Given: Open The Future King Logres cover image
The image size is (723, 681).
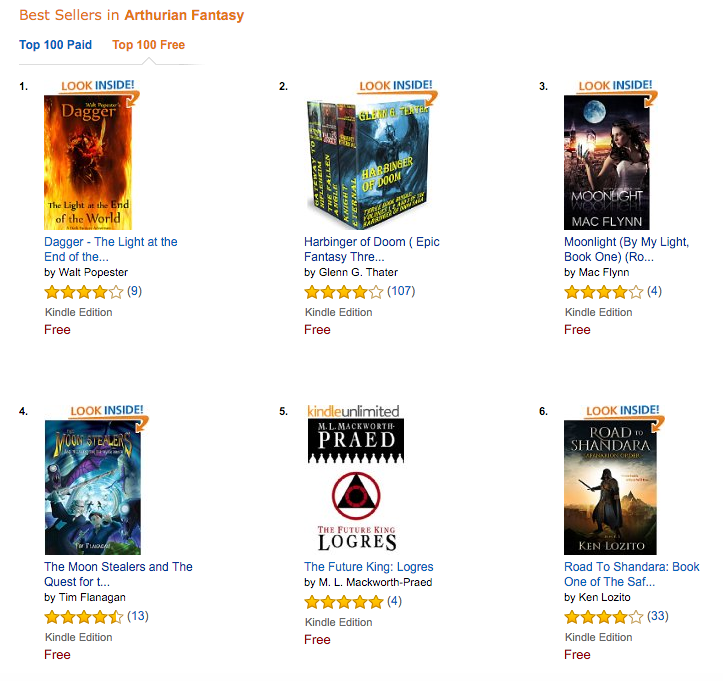Looking at the screenshot, I should point(356,486).
